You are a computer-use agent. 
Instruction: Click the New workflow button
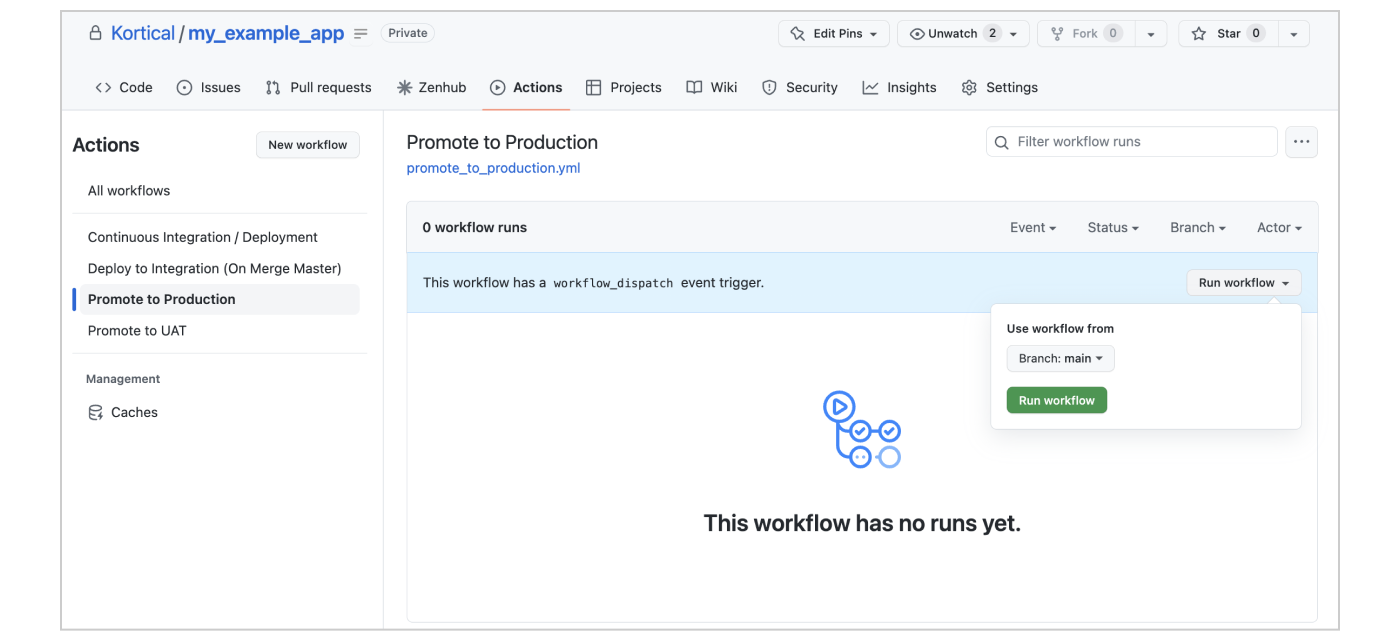(x=307, y=144)
